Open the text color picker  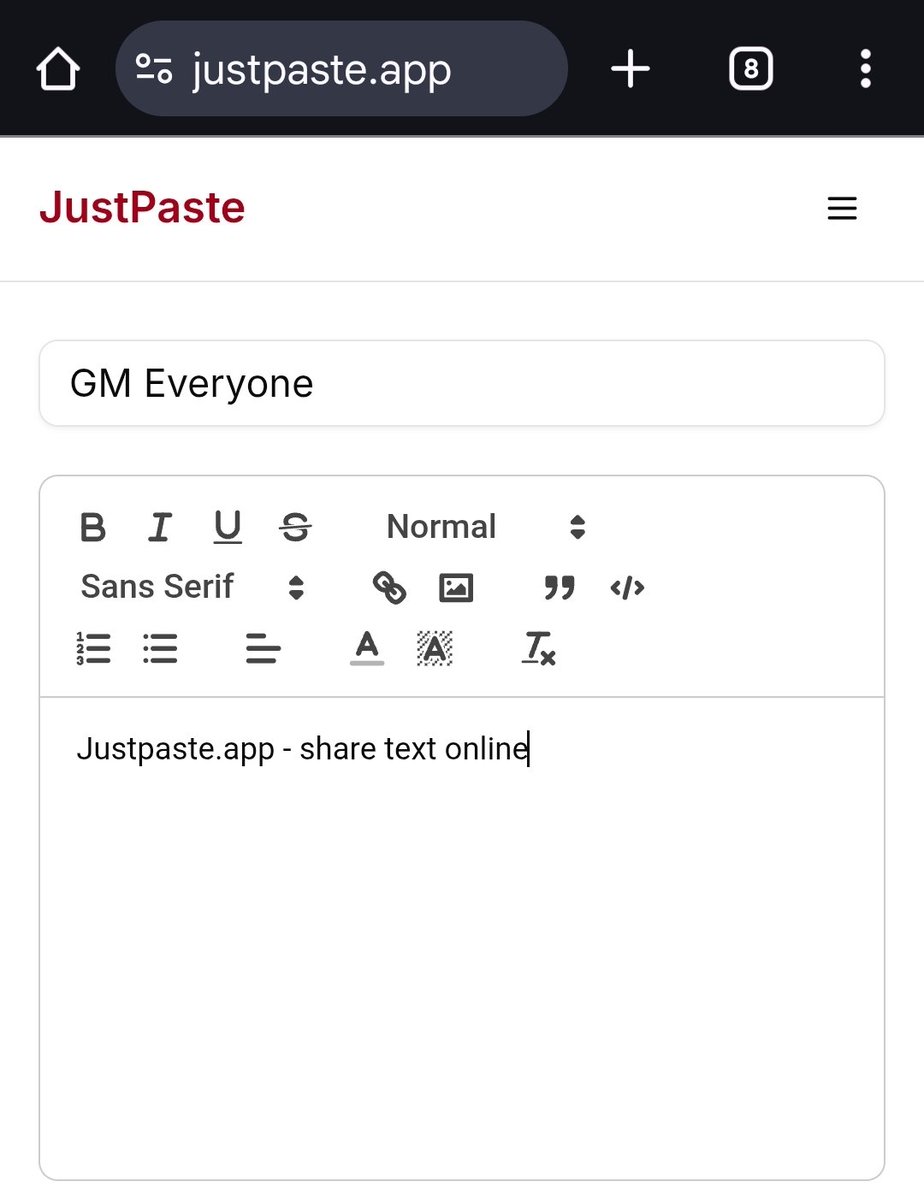tap(366, 649)
